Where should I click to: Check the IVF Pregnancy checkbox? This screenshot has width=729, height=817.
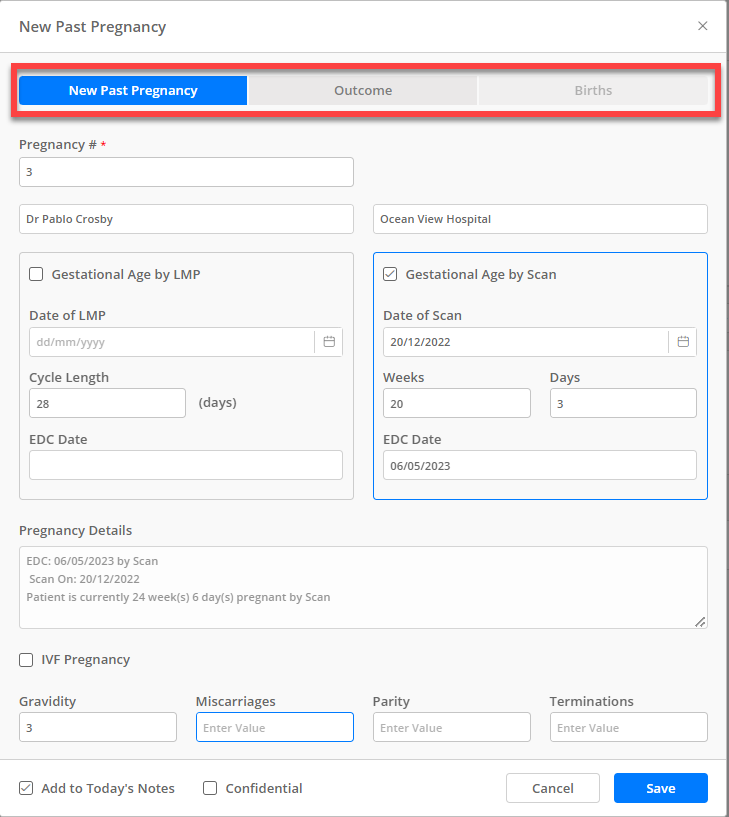pos(25,659)
